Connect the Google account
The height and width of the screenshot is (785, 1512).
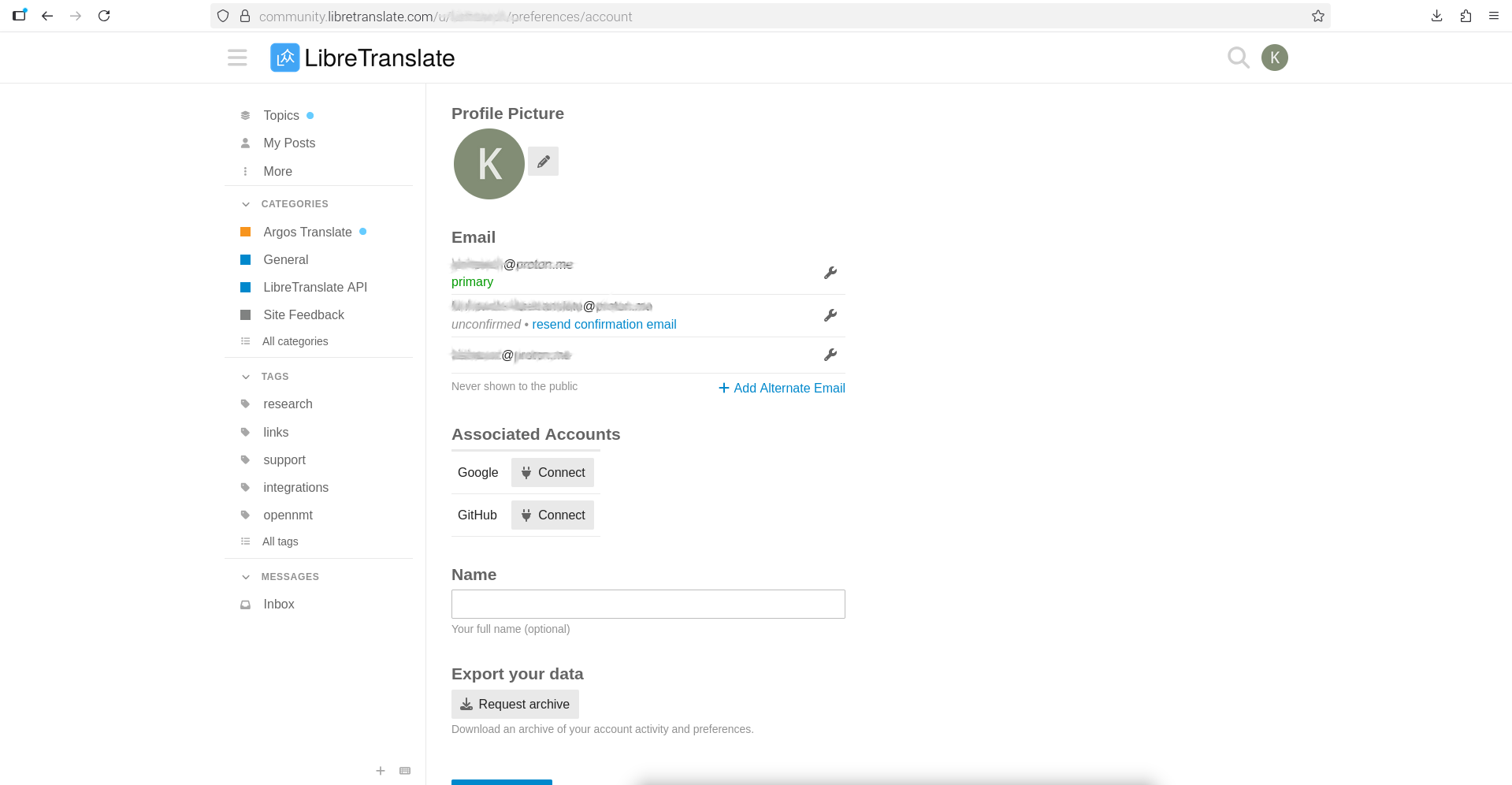click(552, 473)
